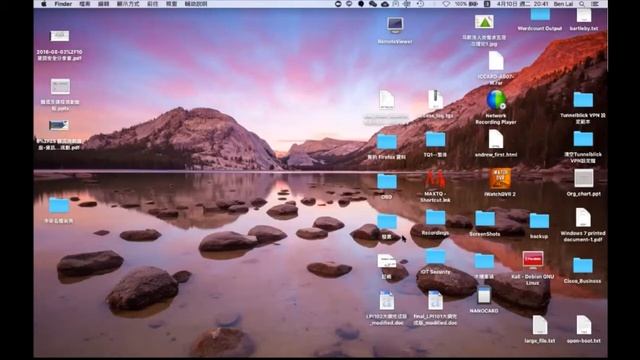Select the pptx file on left side
Screen dimensions: 640x360
click(x=60, y=87)
